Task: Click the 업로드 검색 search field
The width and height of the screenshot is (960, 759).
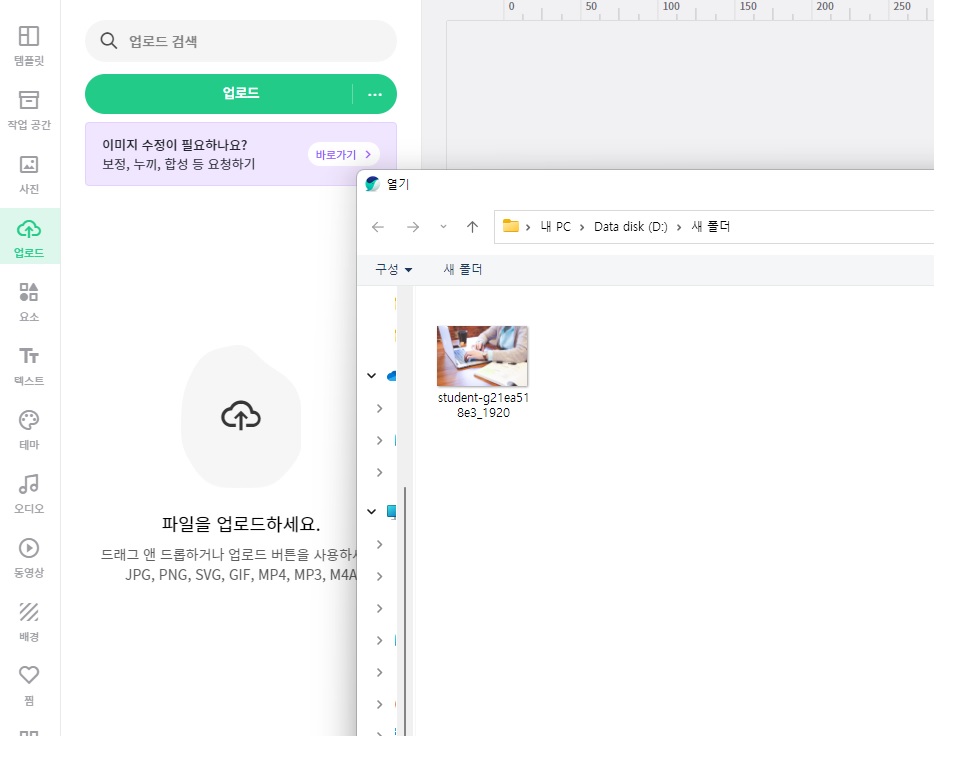Action: pos(240,41)
